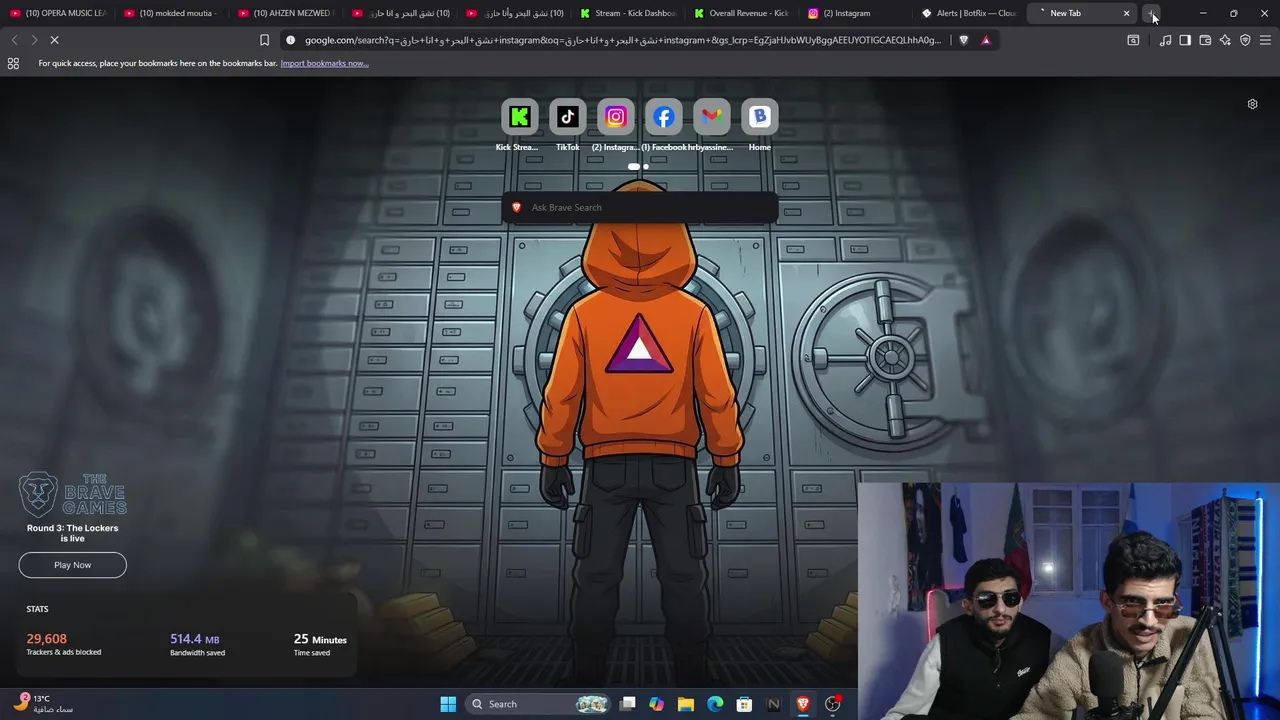Open the Gmail shortcut tile
This screenshot has width=1280, height=720.
pyautogui.click(x=711, y=117)
